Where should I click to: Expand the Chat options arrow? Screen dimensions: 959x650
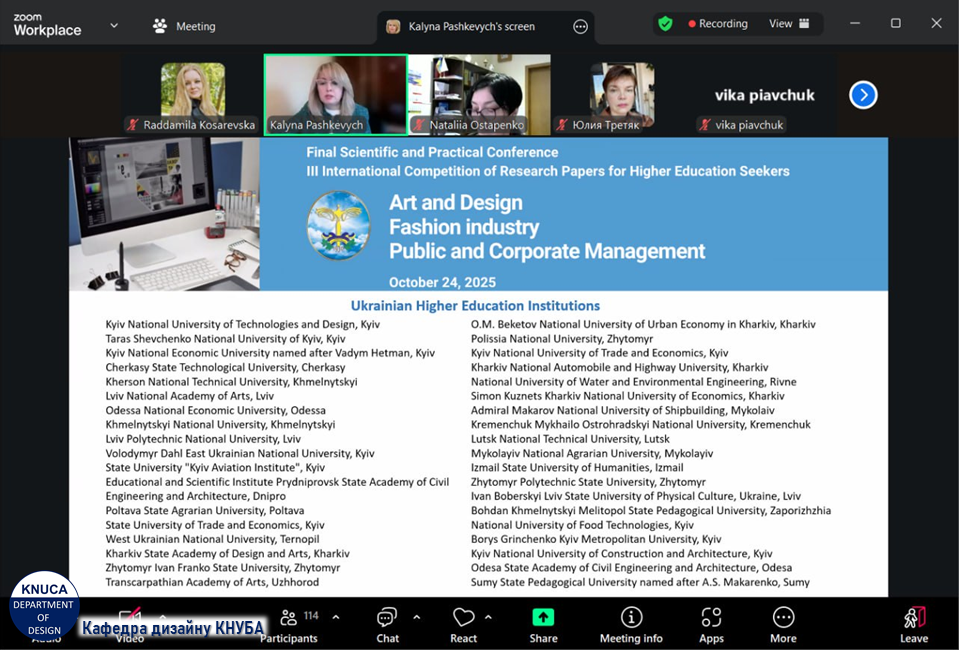(416, 617)
